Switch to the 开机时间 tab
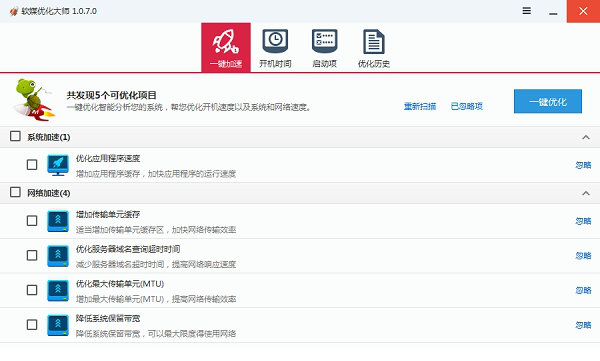 tap(275, 47)
